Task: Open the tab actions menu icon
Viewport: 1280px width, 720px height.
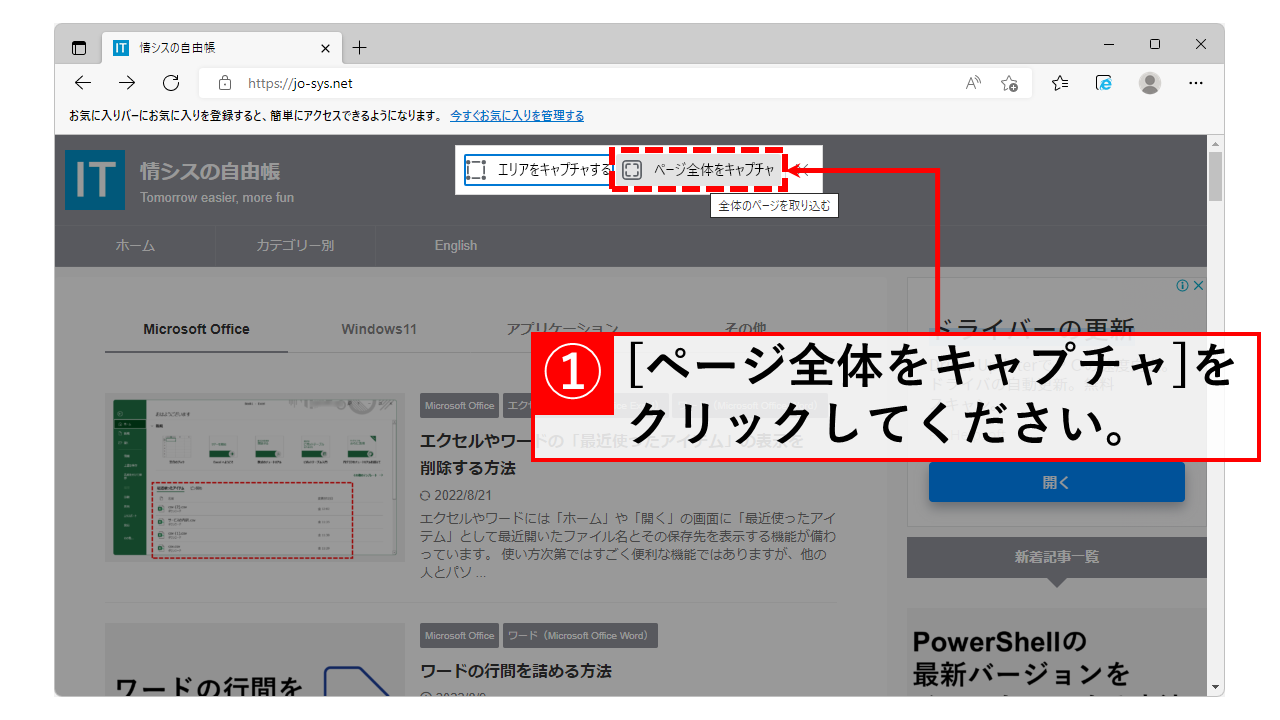Action: pos(79,48)
